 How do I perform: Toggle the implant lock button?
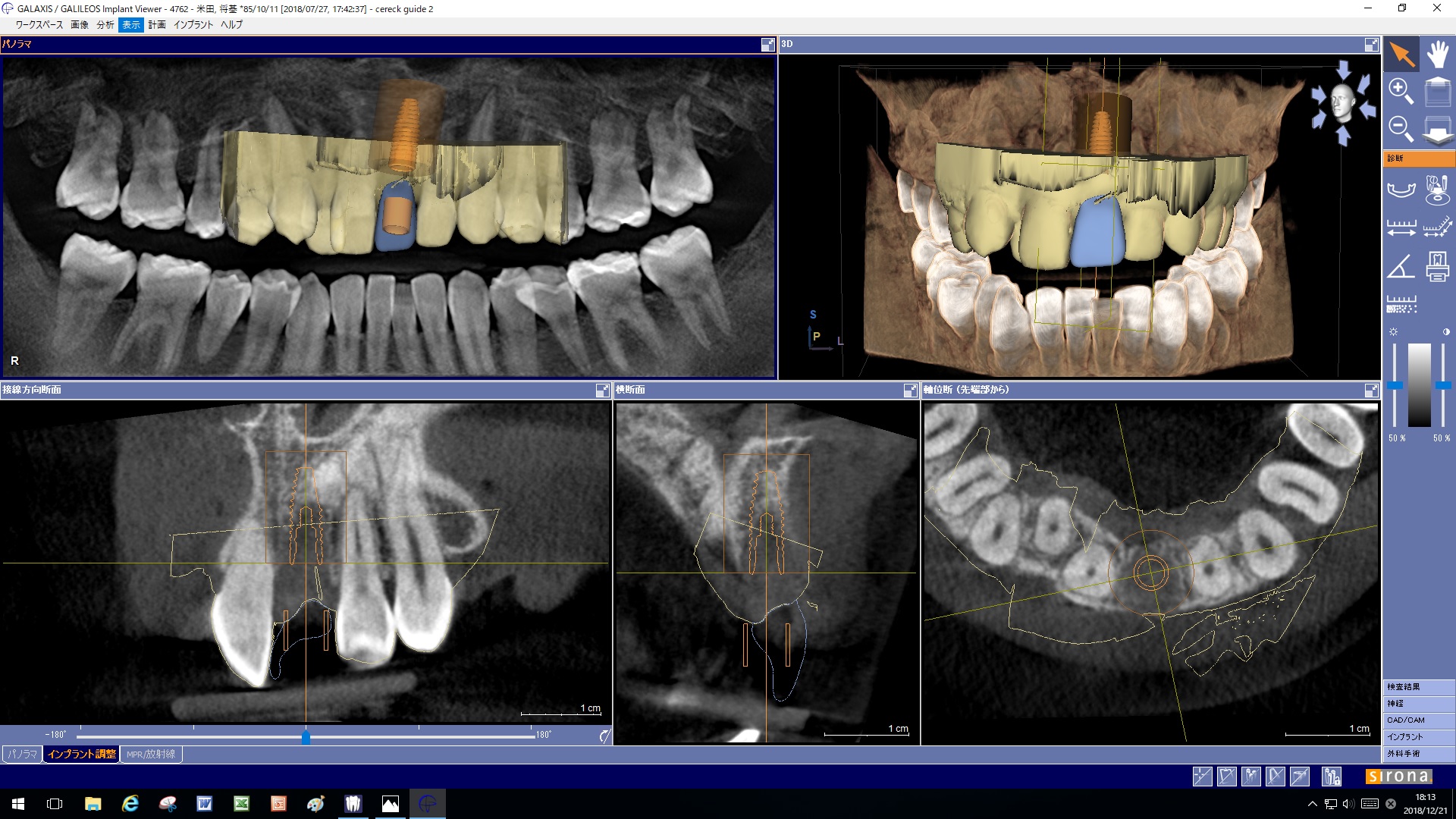pyautogui.click(x=1331, y=776)
